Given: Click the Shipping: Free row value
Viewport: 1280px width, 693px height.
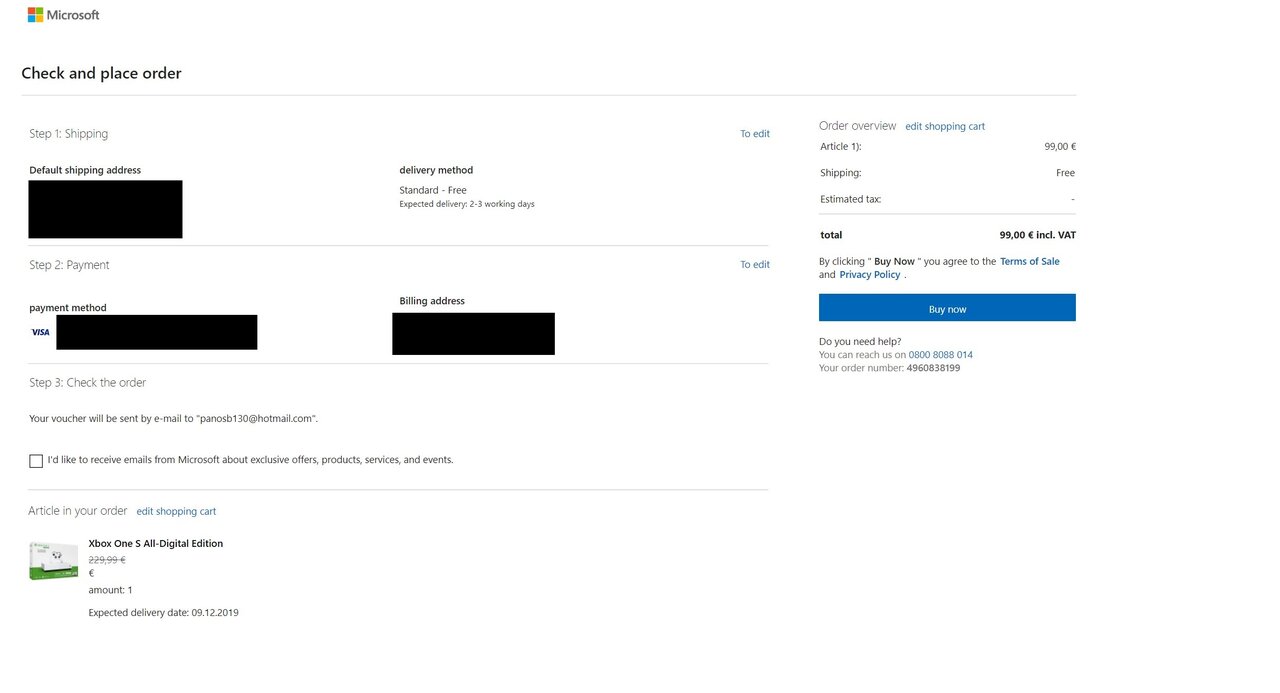Looking at the screenshot, I should 1066,173.
